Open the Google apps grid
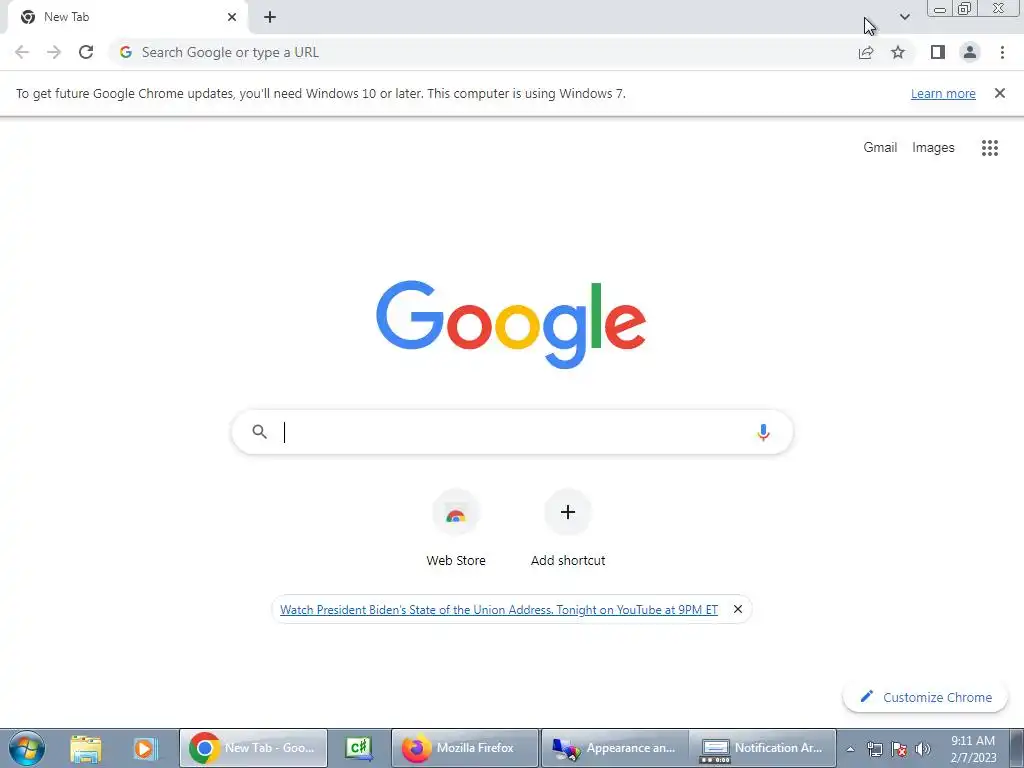This screenshot has width=1024, height=768. click(x=989, y=148)
